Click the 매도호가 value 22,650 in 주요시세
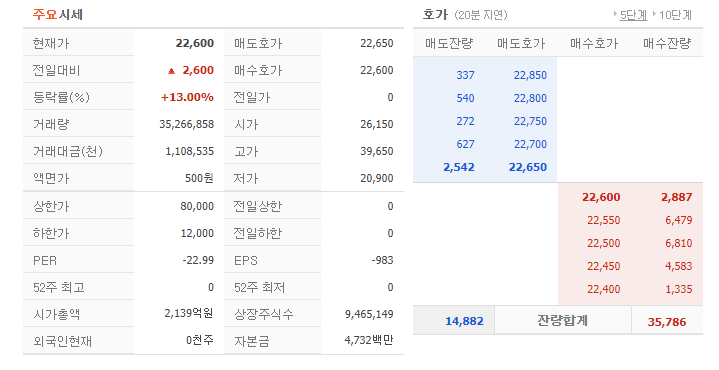This screenshot has width=719, height=370. click(377, 43)
